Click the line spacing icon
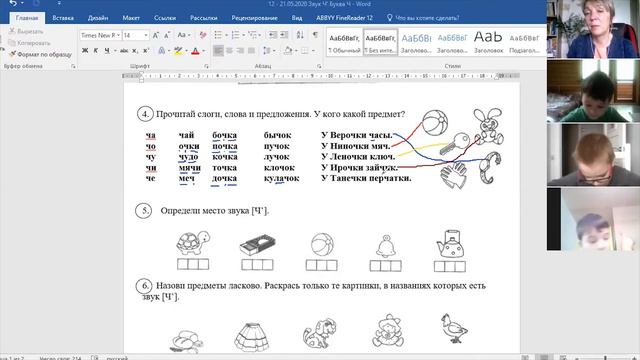 [267, 51]
